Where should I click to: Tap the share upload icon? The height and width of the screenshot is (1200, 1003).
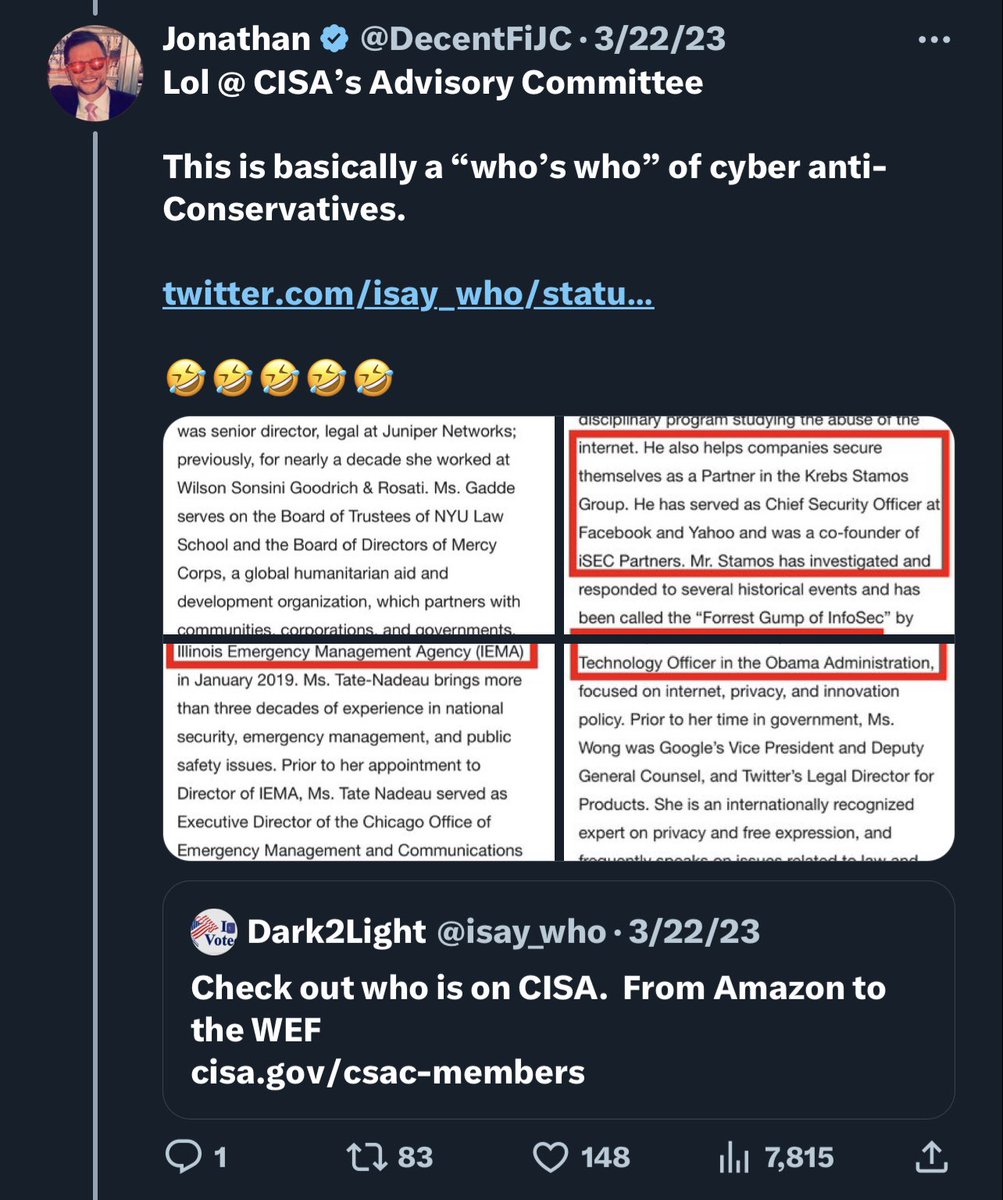[932, 1157]
